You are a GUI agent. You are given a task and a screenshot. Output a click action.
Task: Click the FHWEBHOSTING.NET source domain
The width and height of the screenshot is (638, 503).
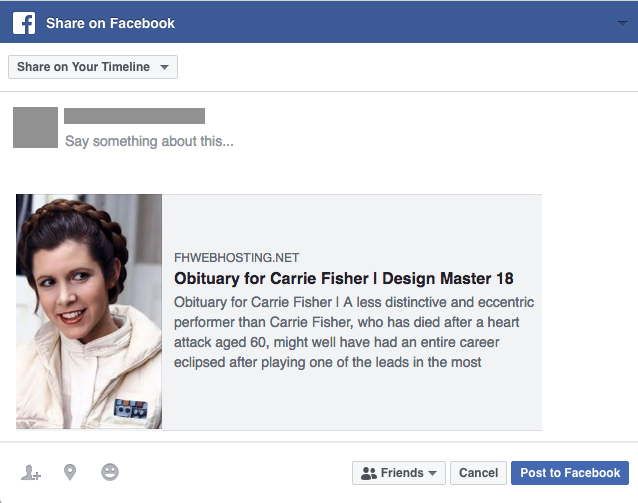tap(236, 258)
